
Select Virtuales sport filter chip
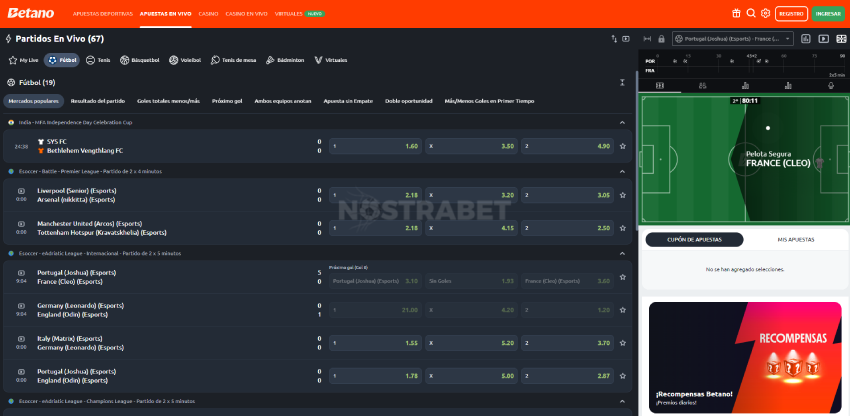tap(331, 60)
